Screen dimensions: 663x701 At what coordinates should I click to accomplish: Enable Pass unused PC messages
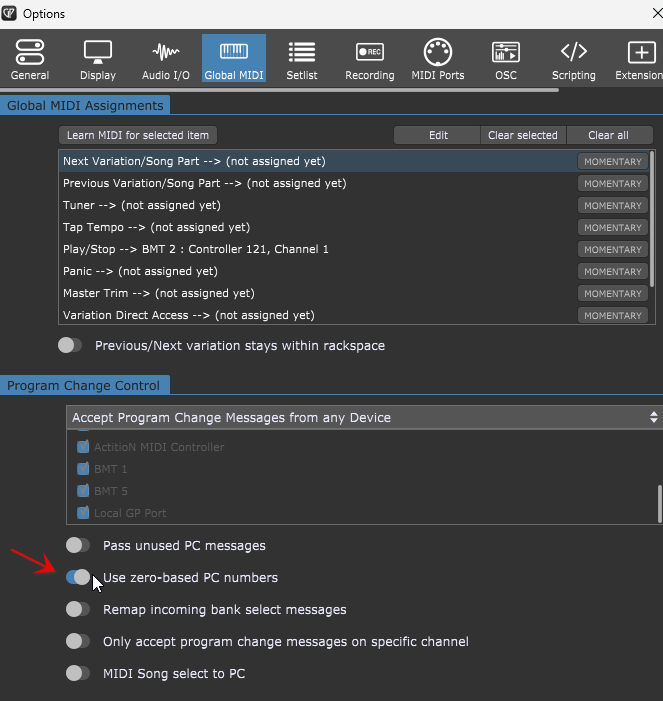78,545
